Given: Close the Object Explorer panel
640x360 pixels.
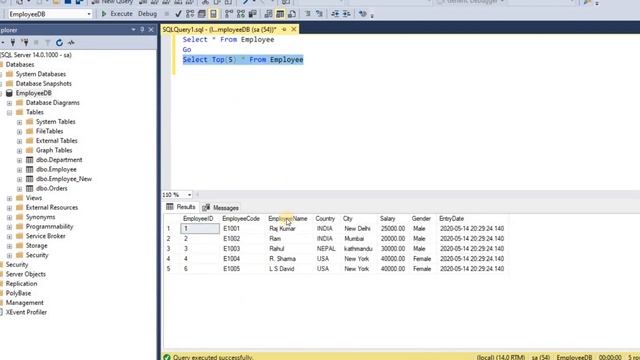Looking at the screenshot, I should 151,30.
